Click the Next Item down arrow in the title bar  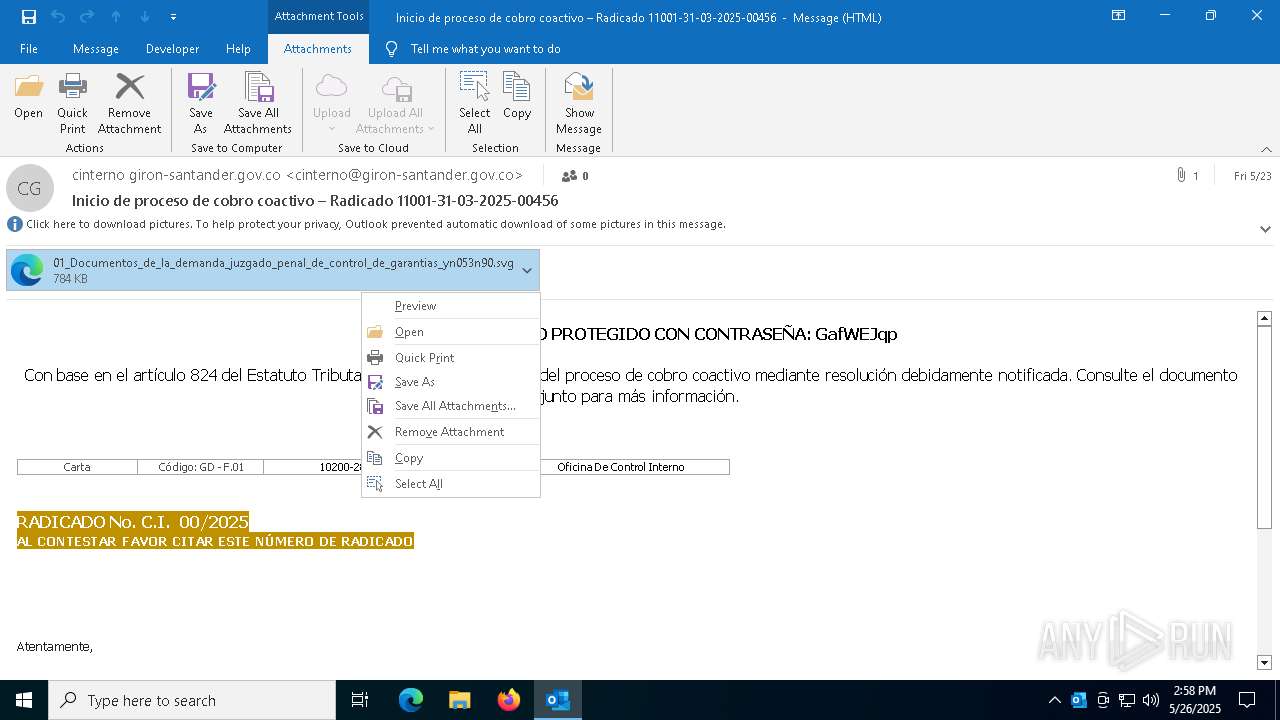[145, 17]
